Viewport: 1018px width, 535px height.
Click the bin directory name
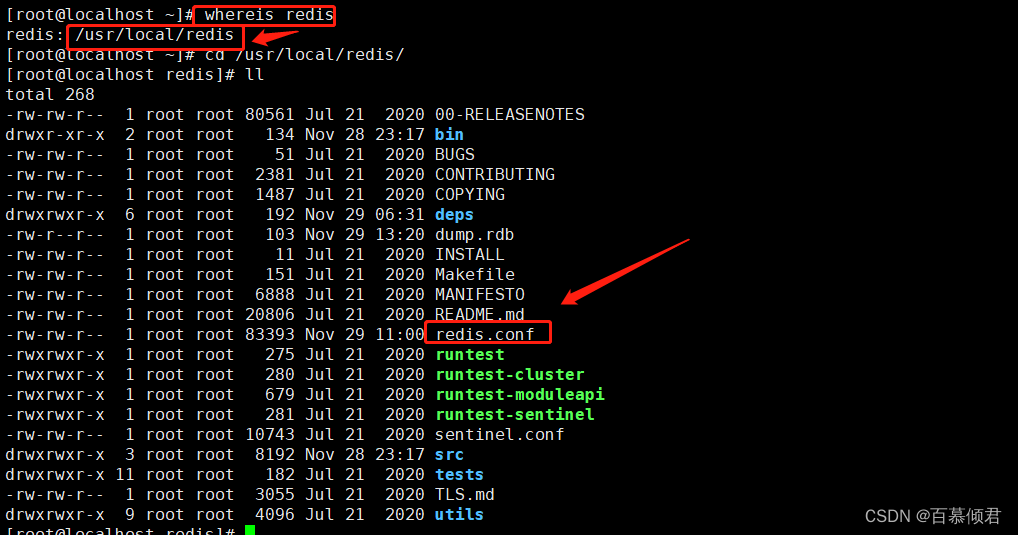click(x=449, y=134)
